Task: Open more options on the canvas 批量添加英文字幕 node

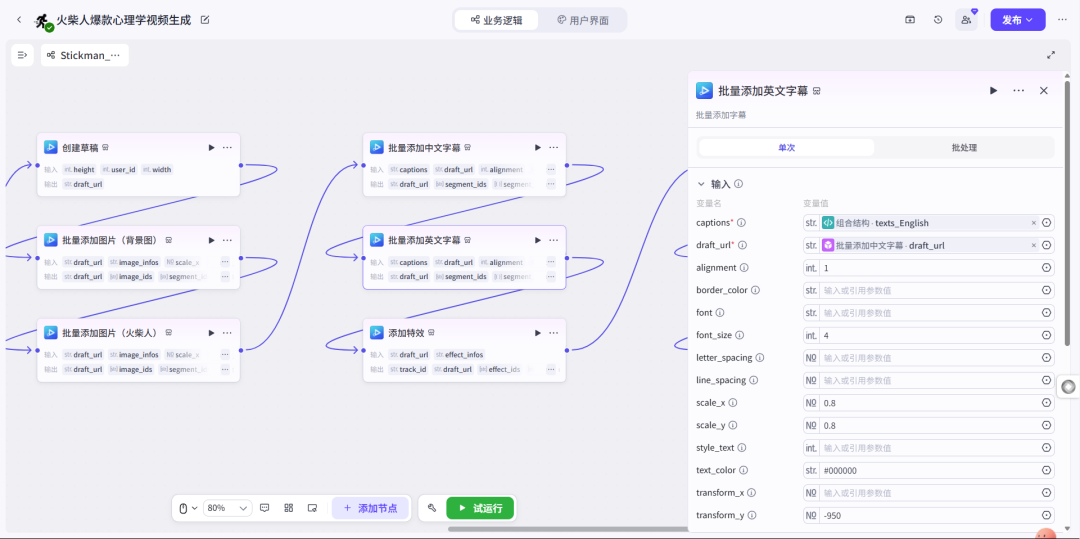Action: point(553,240)
